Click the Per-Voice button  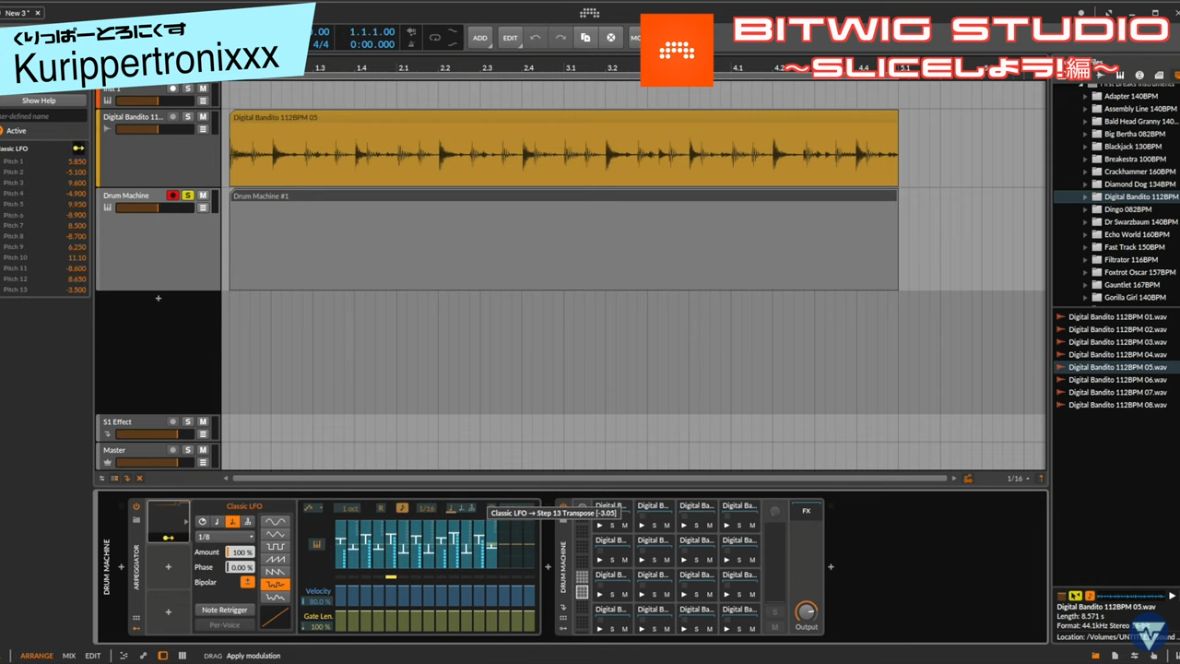pyautogui.click(x=224, y=624)
